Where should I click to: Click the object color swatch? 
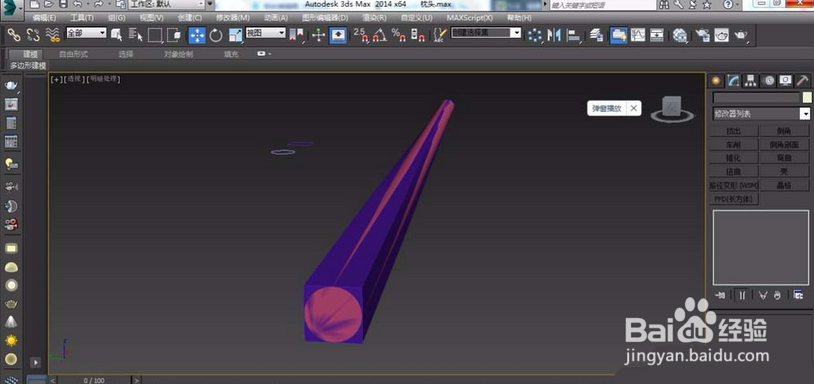point(806,98)
